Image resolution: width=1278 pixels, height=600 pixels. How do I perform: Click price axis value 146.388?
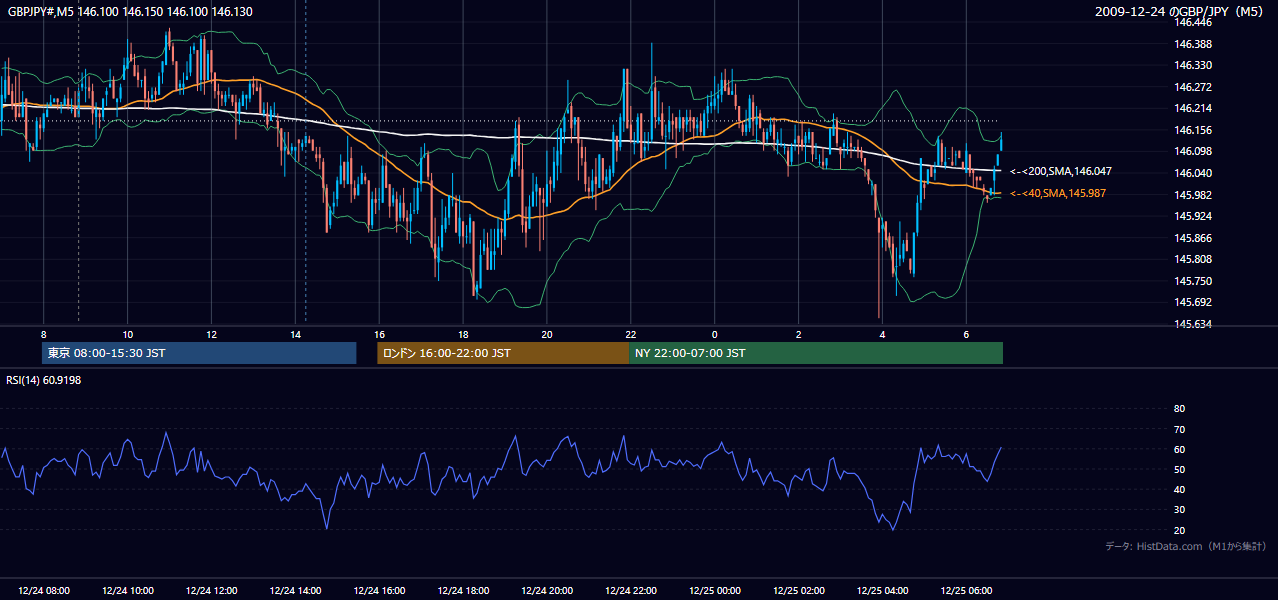pyautogui.click(x=1193, y=44)
